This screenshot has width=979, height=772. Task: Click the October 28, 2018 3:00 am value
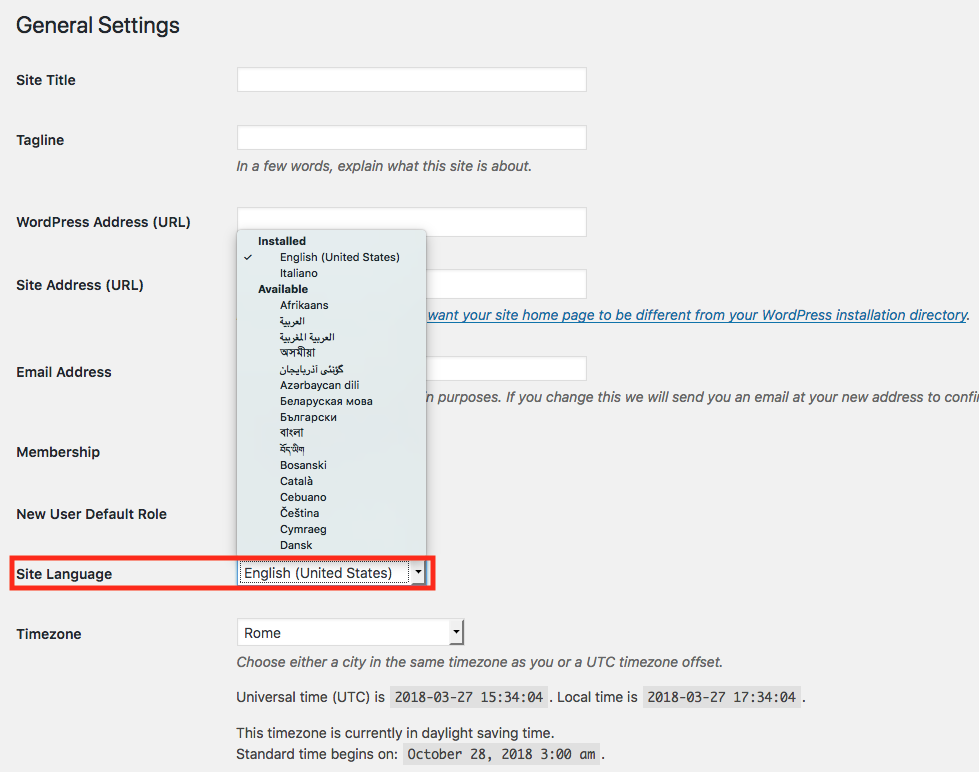pos(501,755)
